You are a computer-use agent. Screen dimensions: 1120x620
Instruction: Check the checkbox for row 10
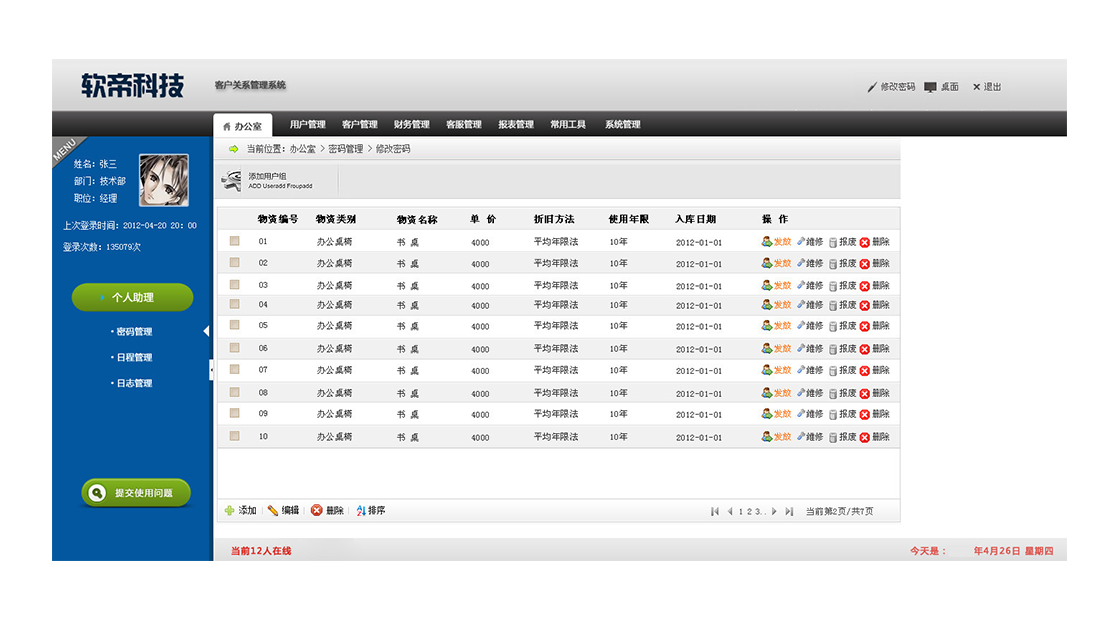click(x=234, y=436)
